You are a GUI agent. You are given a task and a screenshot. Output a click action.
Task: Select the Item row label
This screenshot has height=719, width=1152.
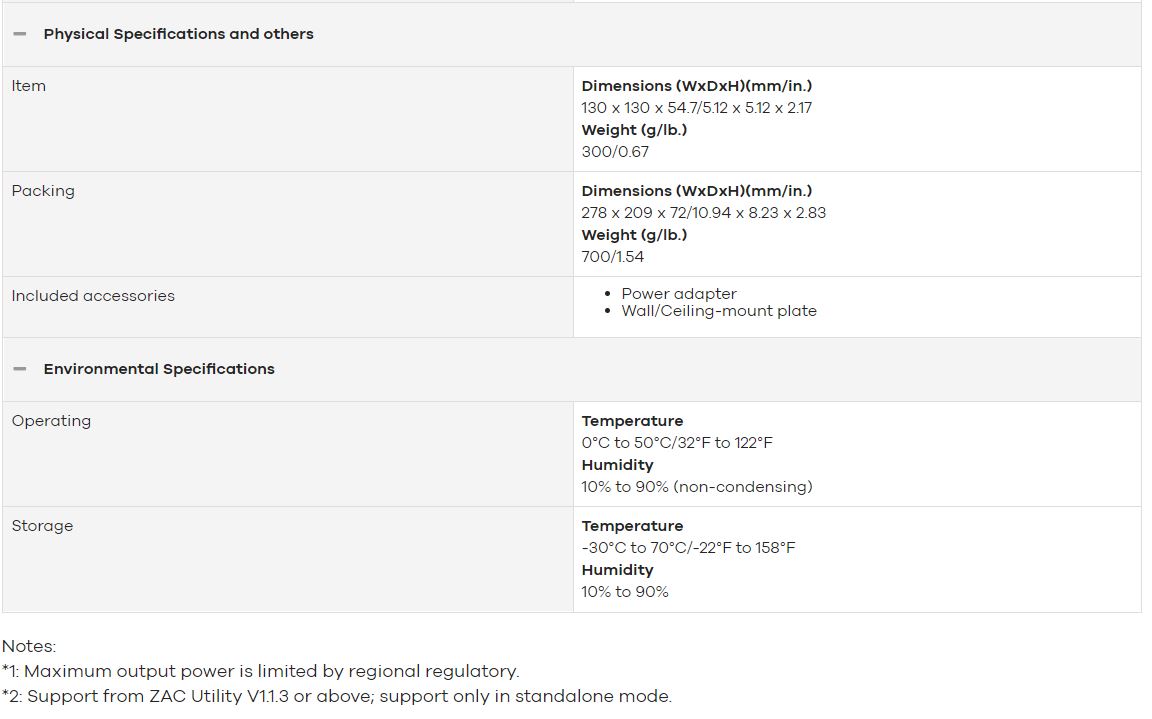click(29, 86)
